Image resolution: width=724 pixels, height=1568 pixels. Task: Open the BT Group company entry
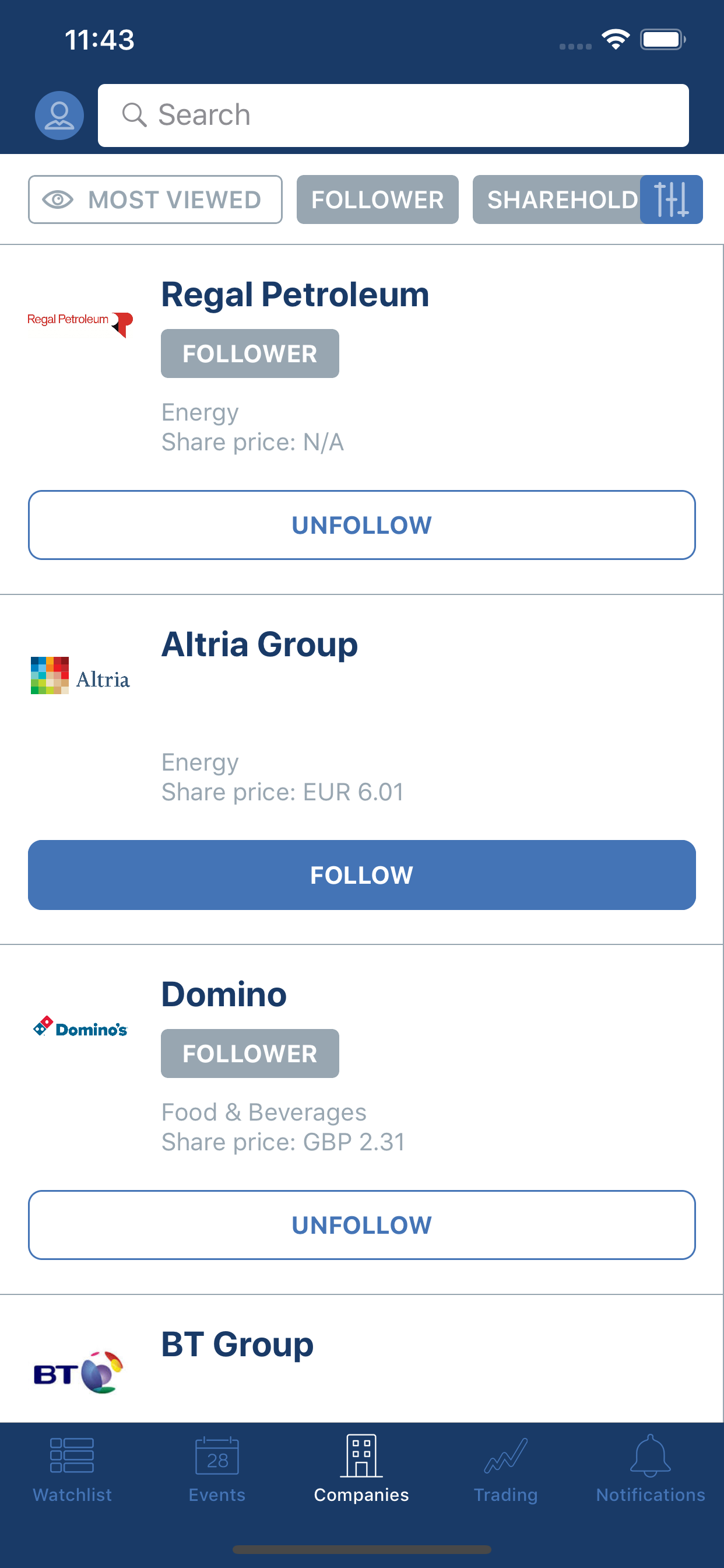point(362,1359)
